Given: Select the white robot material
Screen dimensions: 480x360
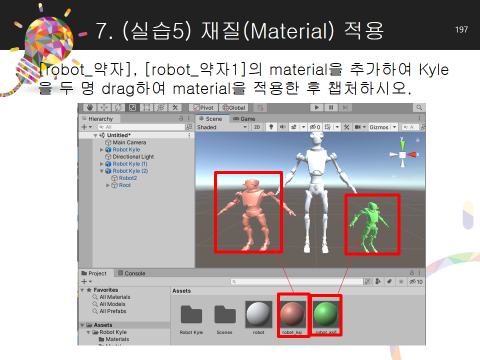Looking at the screenshot, I should 258,318.
